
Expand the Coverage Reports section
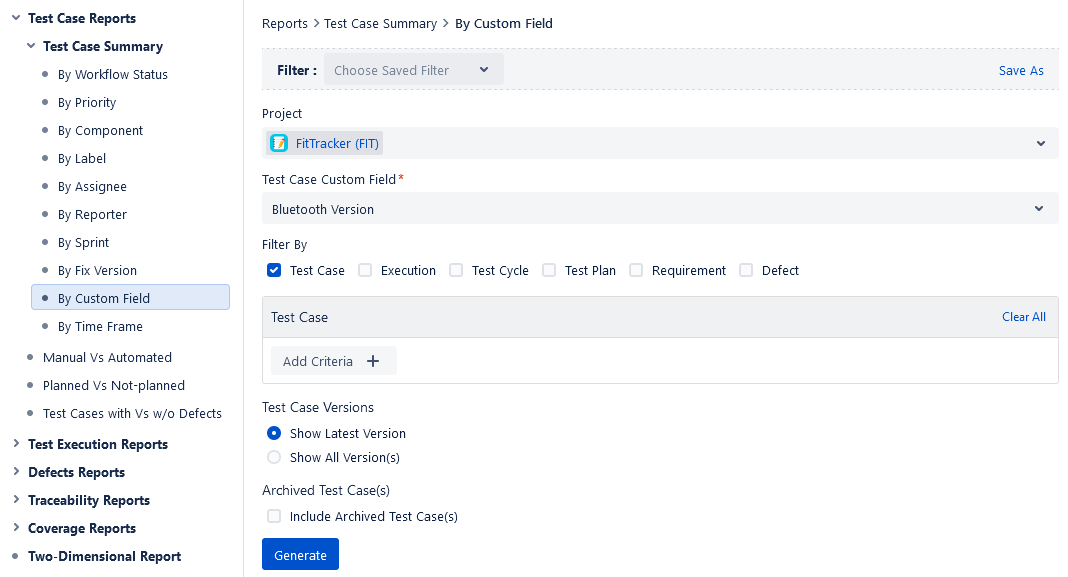[x=14, y=528]
